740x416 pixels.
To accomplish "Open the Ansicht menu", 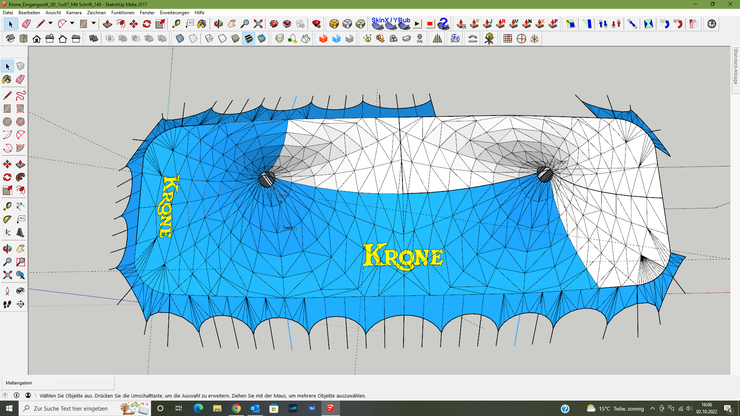I will coord(53,13).
